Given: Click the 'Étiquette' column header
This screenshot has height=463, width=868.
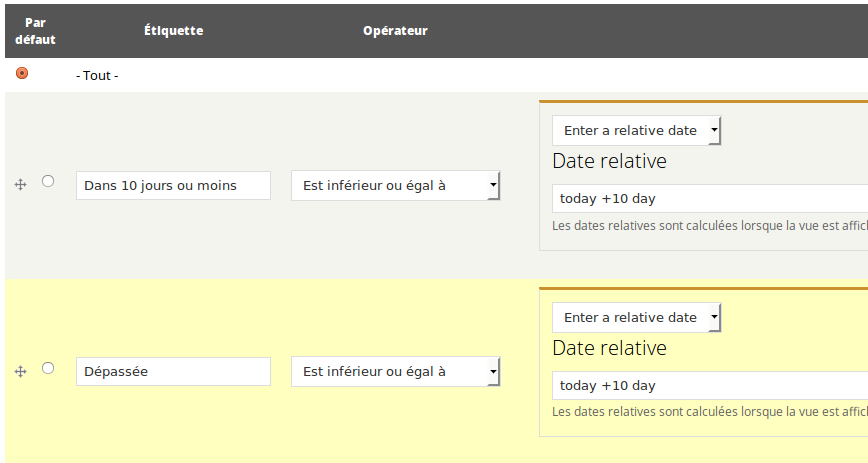Looking at the screenshot, I should (x=173, y=31).
